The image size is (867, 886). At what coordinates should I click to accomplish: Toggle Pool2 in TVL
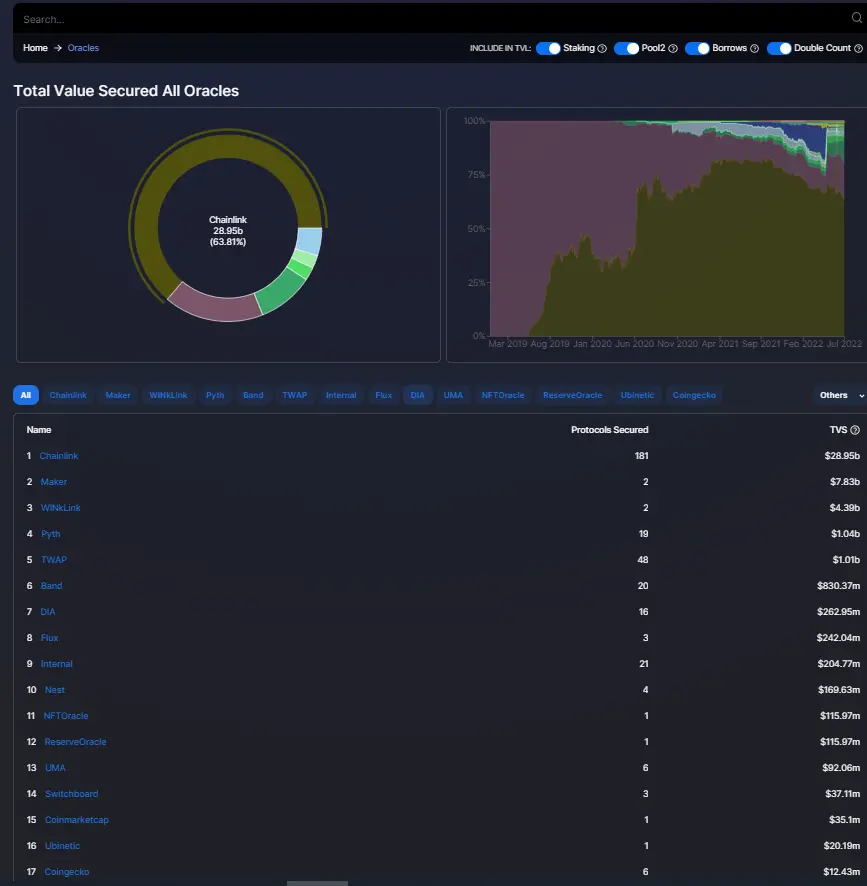point(626,48)
